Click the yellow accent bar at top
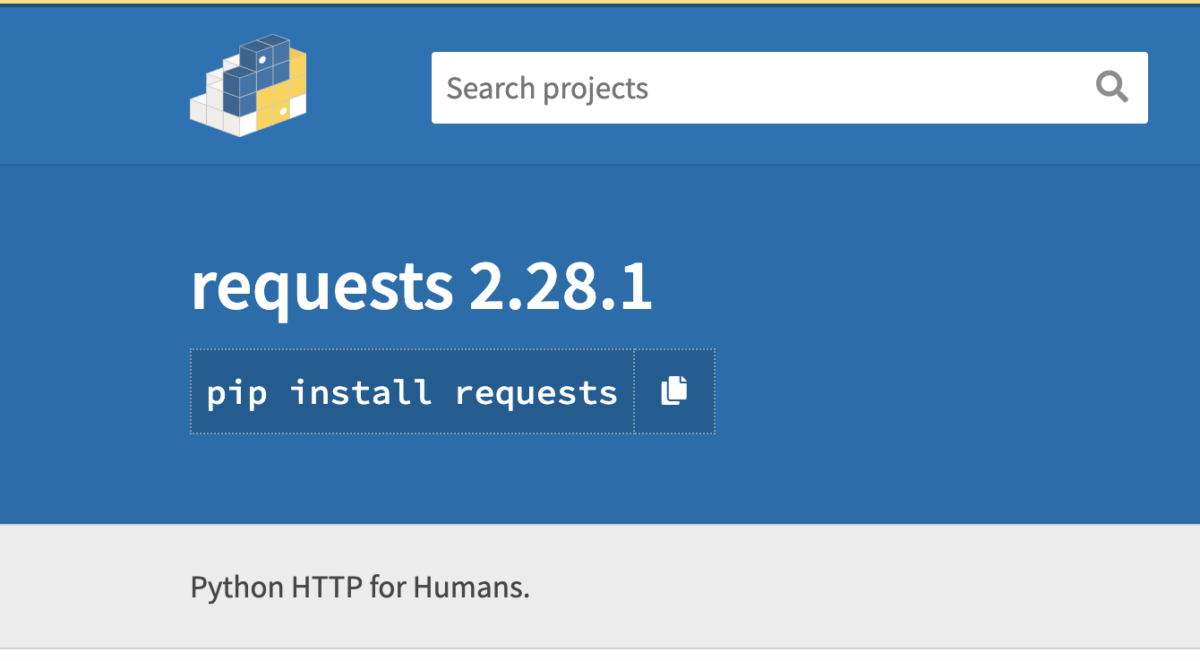This screenshot has width=1200, height=661. (x=600, y=5)
